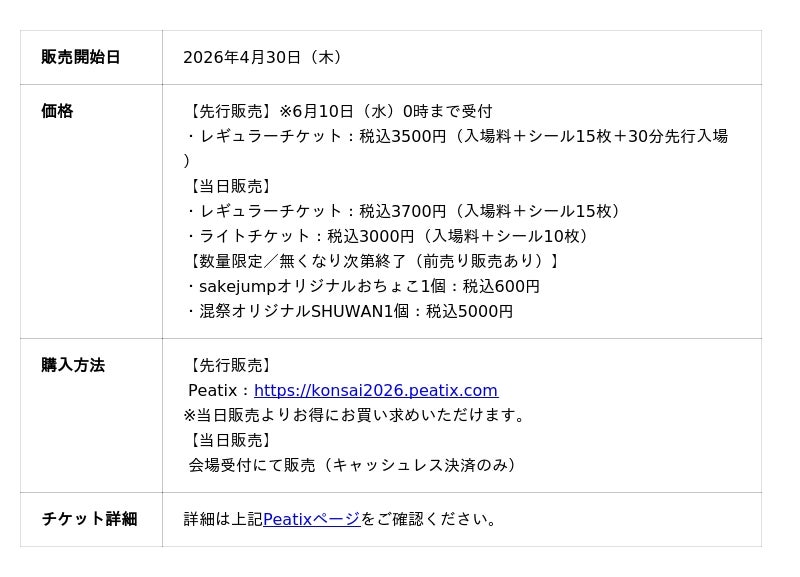
Task: Click the Peatixページ link
Action: tap(311, 519)
